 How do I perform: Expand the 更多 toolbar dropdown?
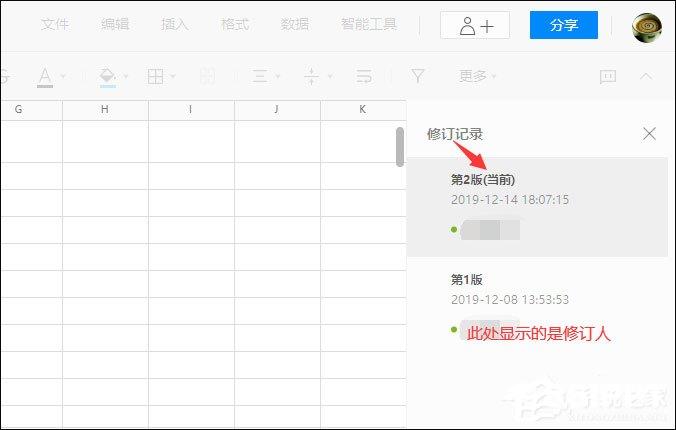[x=478, y=76]
